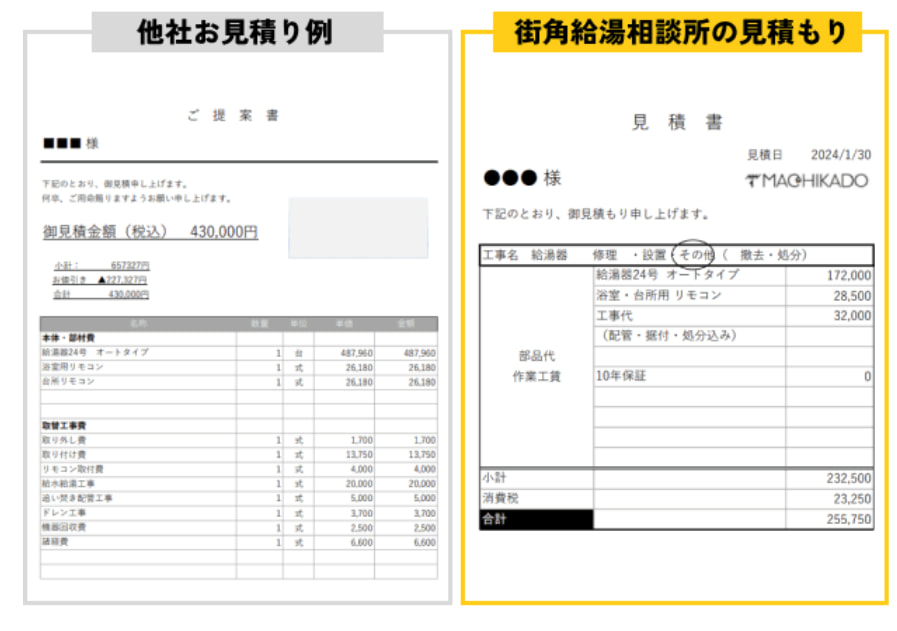Click the black 合計 cell
Screen dimensions: 897x631
point(536,520)
